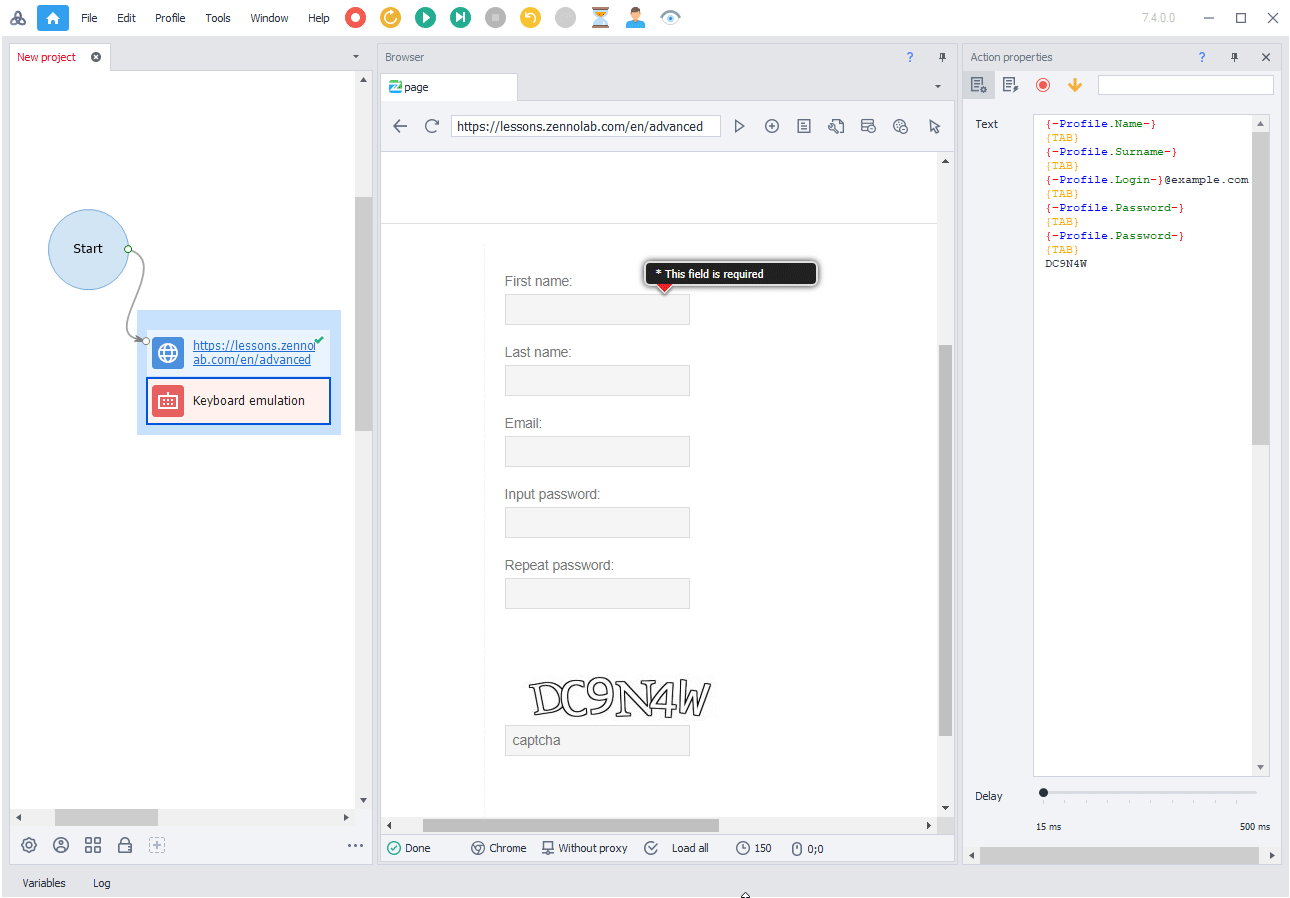1290x898 pixels.
Task: Click the hourglass icon in the top toolbar
Action: [600, 17]
